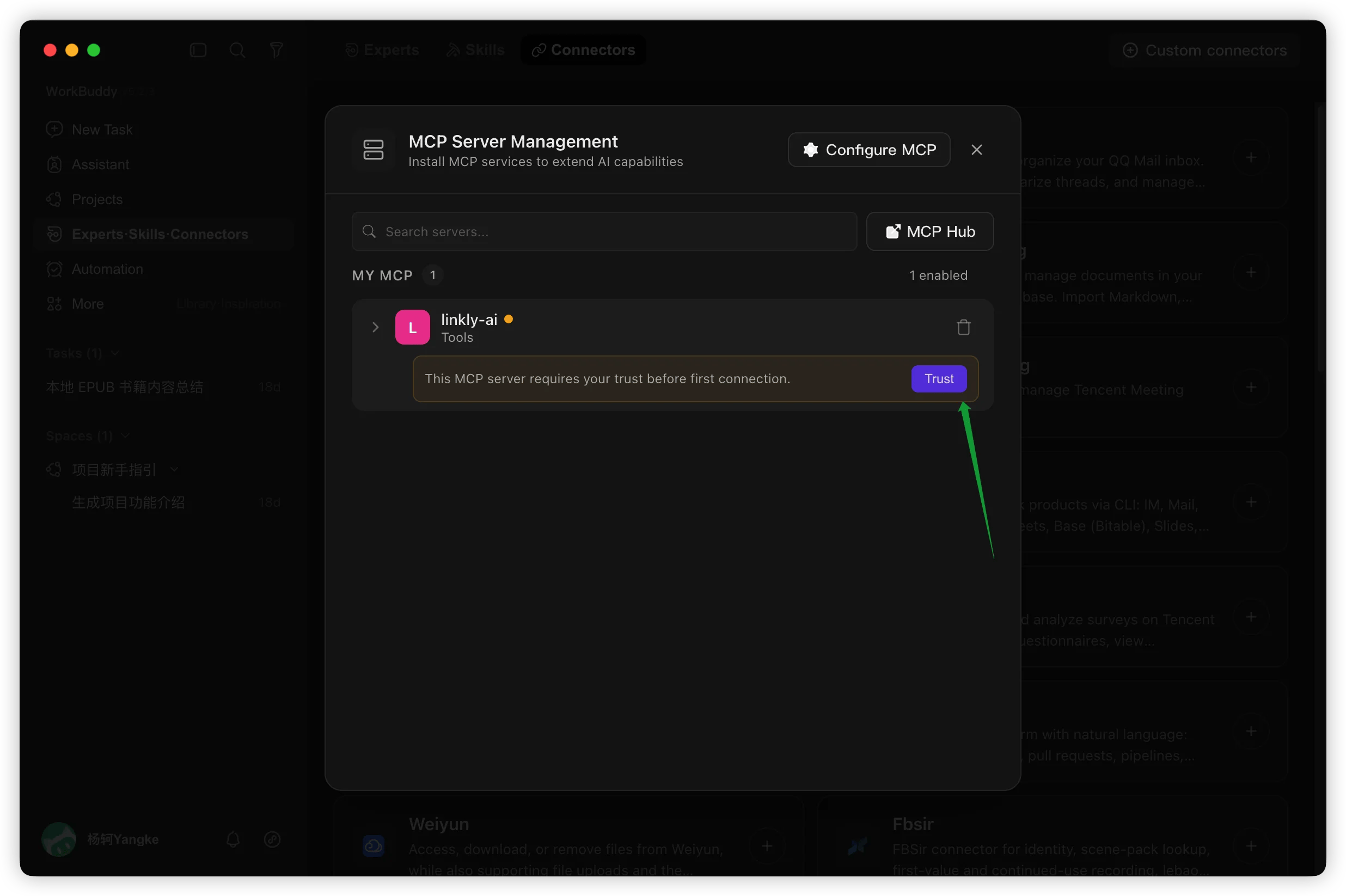The image size is (1346, 896).
Task: Click the Connectors tab link icon
Action: tap(539, 50)
